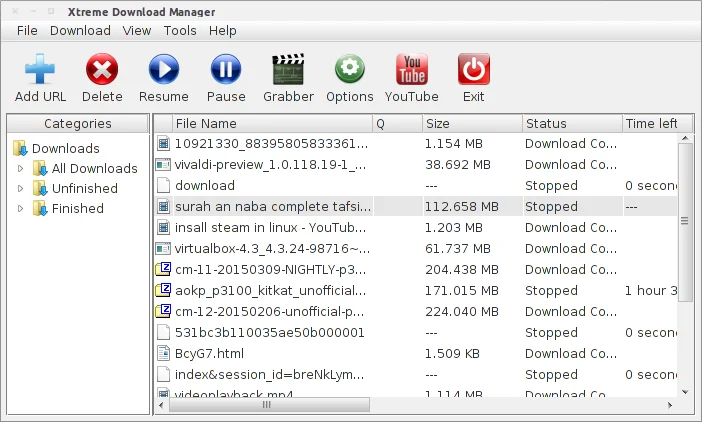Click HTML document icon of BcyG7.html
Screen dimensions: 702x422
point(163,354)
